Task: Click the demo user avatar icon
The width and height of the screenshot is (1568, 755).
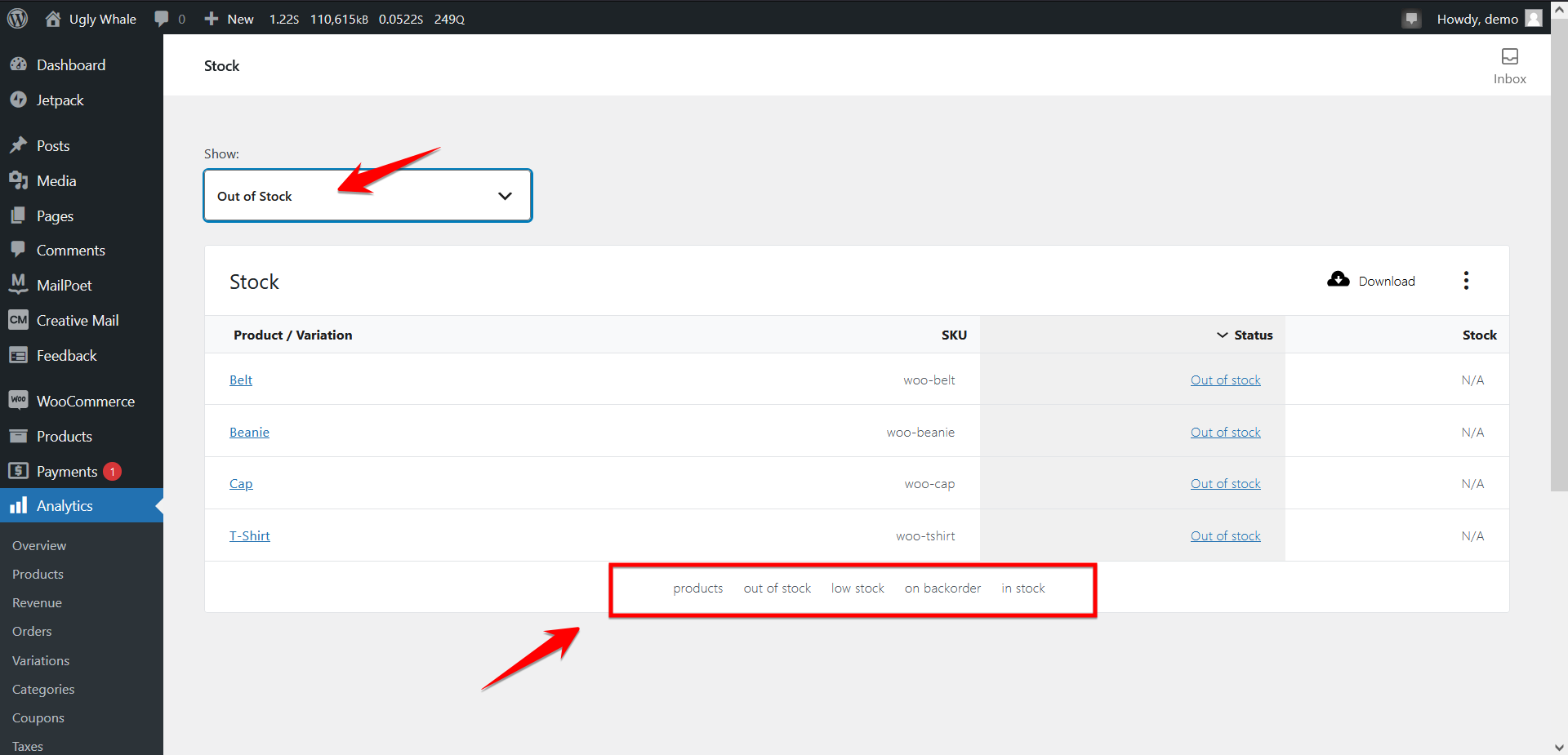Action: tap(1533, 18)
